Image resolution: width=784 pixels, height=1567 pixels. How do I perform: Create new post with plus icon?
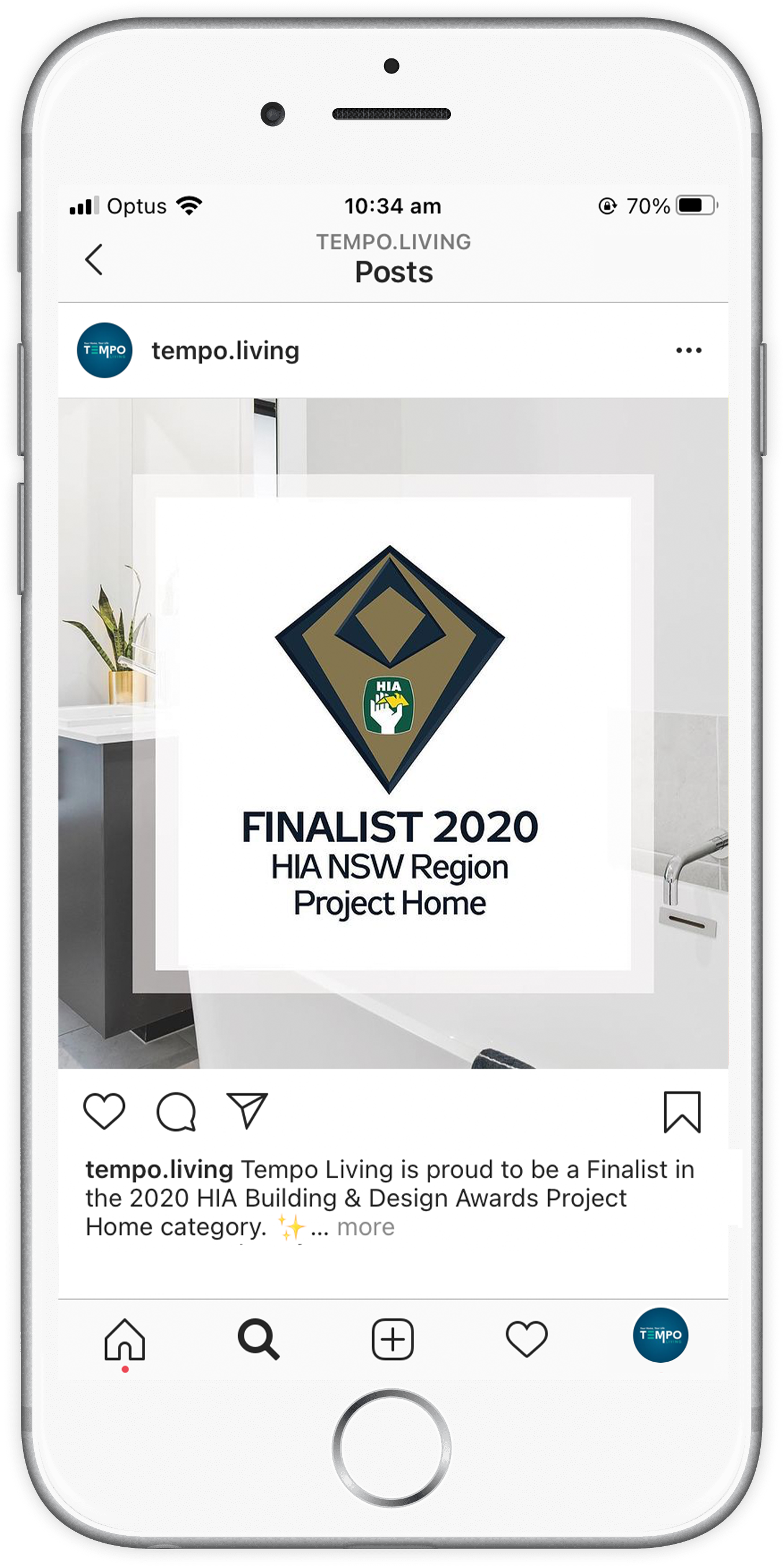coord(393,1340)
